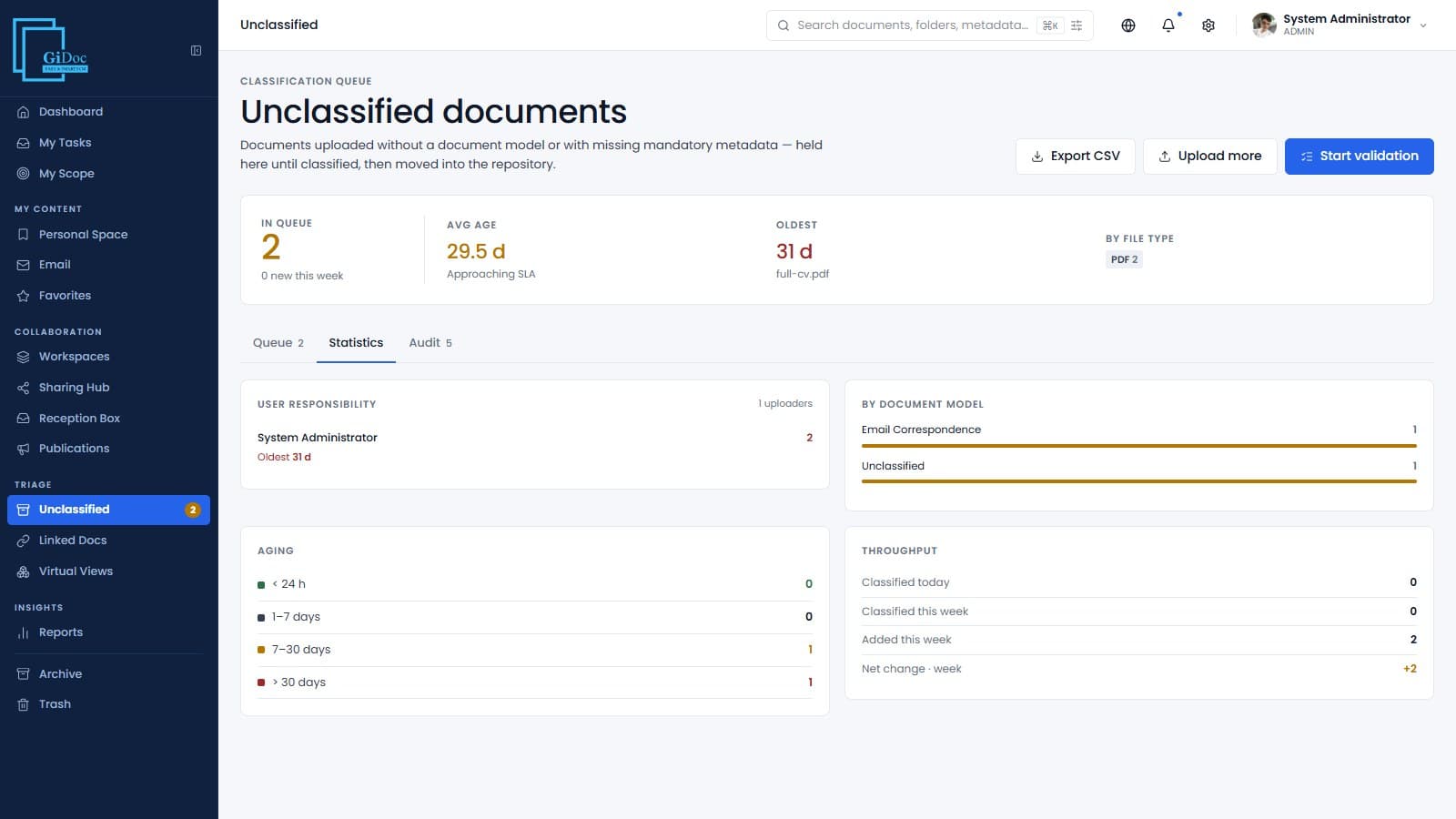This screenshot has height=819, width=1456.
Task: Click the Trash bin icon
Action: coord(24,704)
